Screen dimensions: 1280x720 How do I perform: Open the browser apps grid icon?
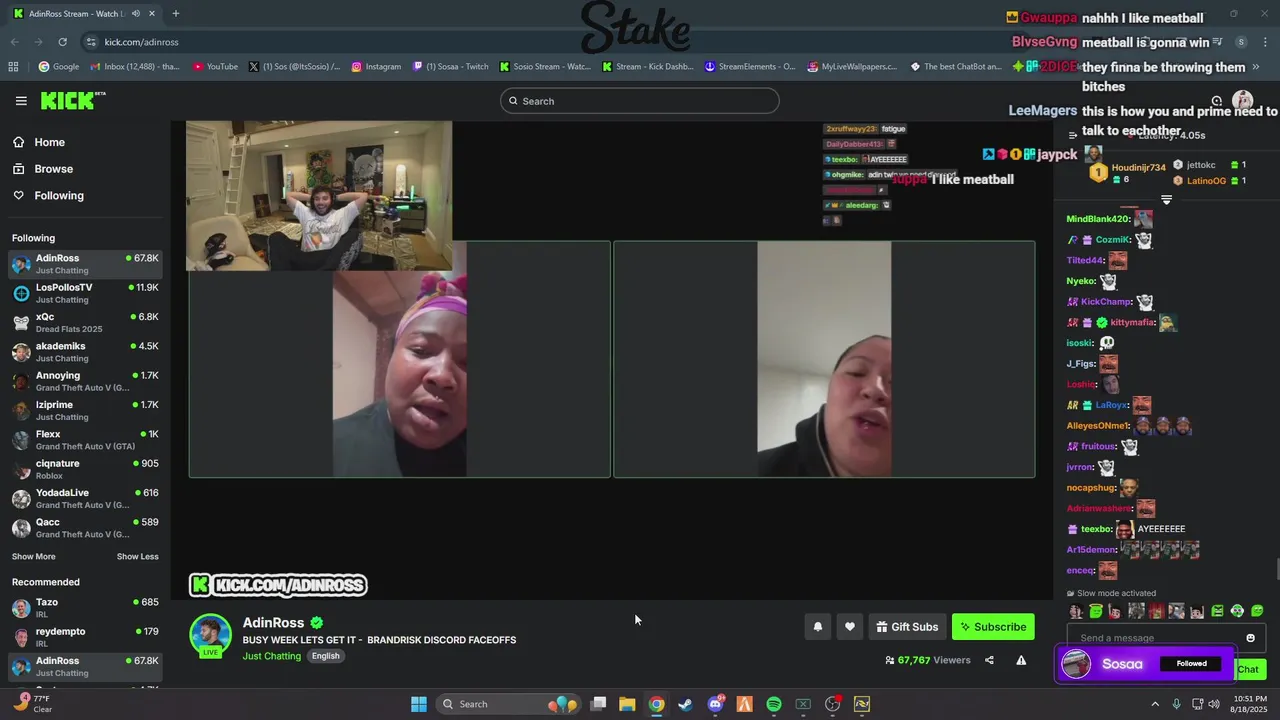point(13,67)
